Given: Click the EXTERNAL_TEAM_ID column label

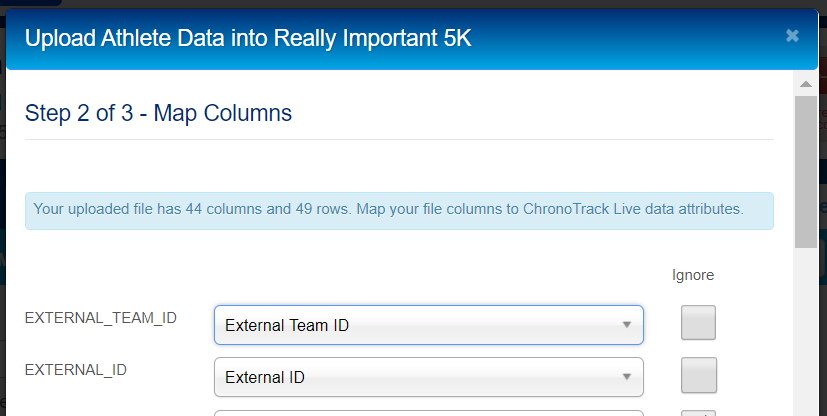Looking at the screenshot, I should click(100, 318).
